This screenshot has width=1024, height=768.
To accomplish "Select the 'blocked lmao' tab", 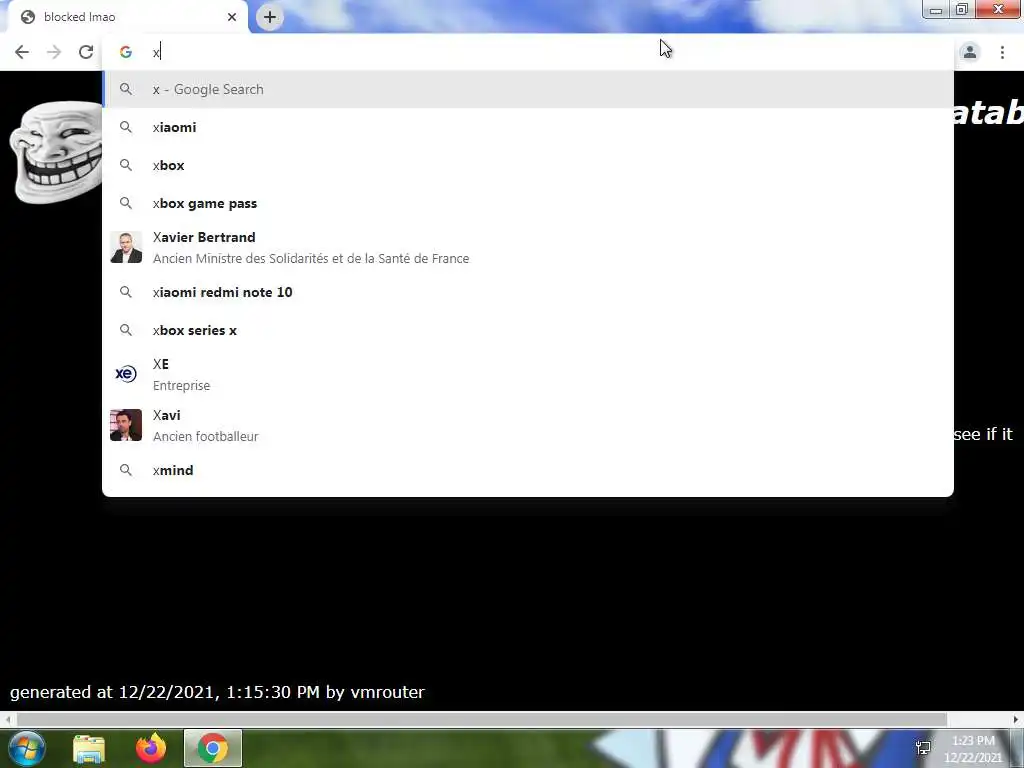I will (127, 17).
